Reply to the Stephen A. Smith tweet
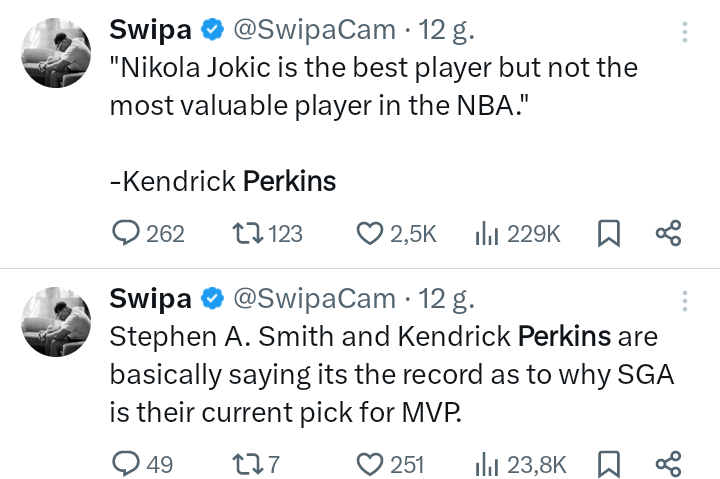Image resolution: width=720 pixels, height=479 pixels. (126, 464)
